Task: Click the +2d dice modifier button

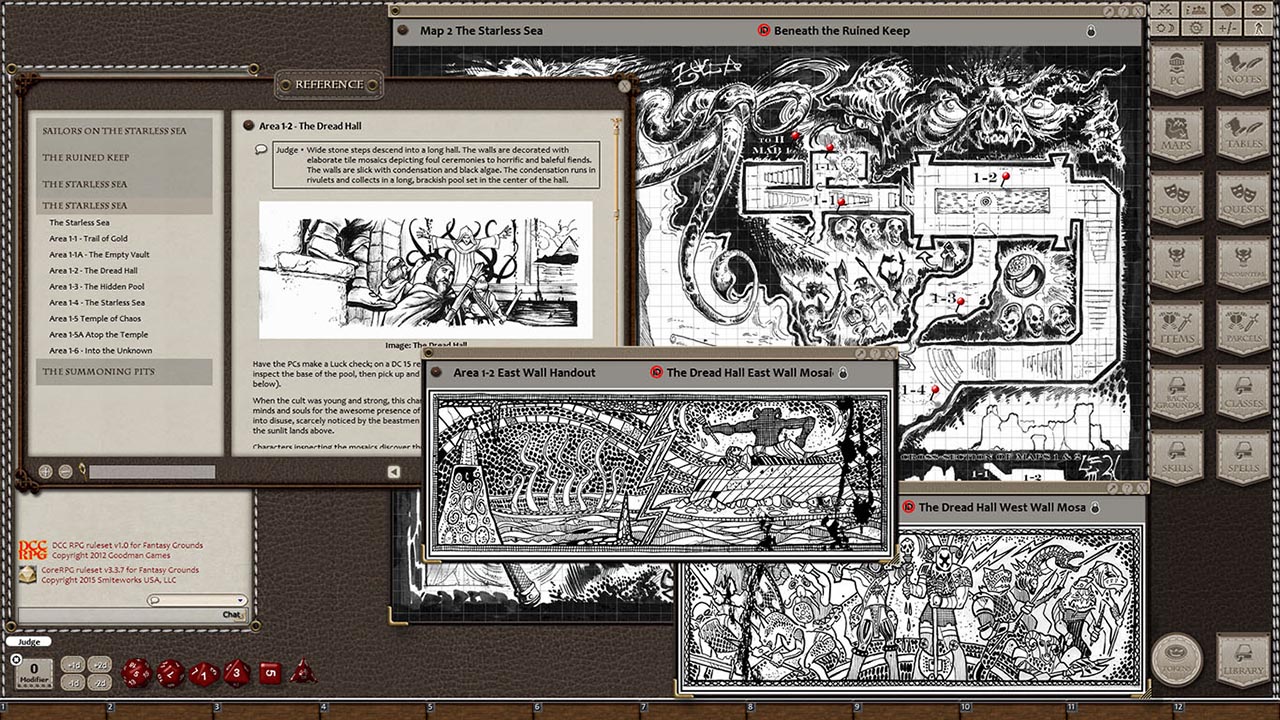Action: click(100, 665)
